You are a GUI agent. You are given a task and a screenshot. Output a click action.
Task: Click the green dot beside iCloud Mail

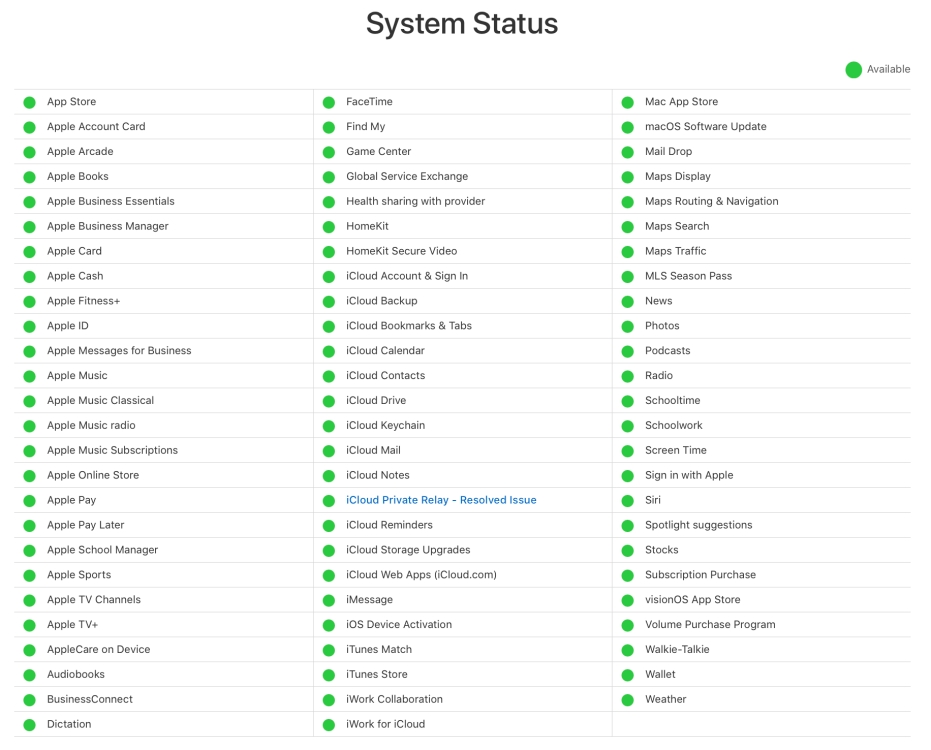[x=330, y=450]
